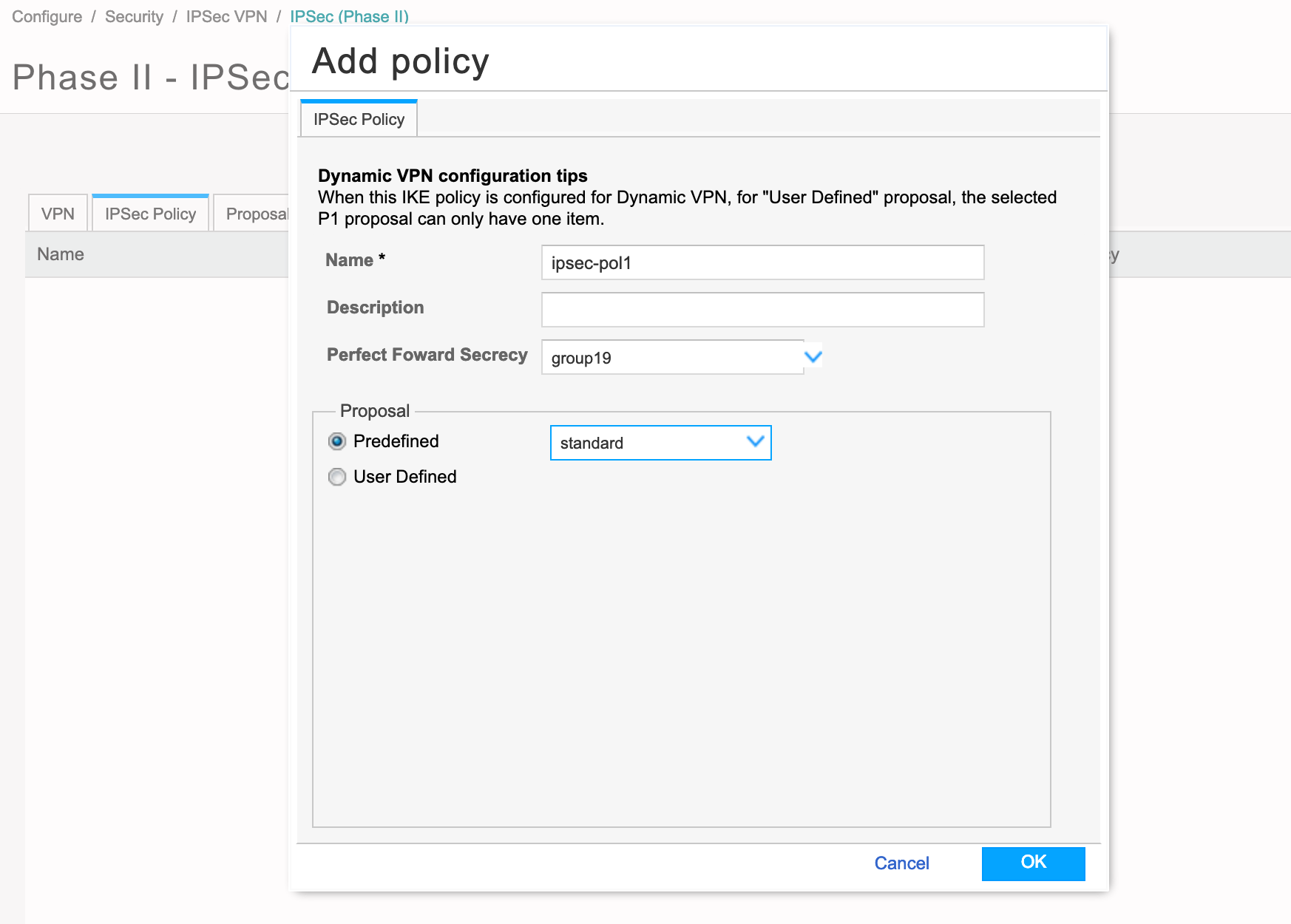Image resolution: width=1291 pixels, height=924 pixels.
Task: Click the empty Description field
Action: tap(762, 309)
